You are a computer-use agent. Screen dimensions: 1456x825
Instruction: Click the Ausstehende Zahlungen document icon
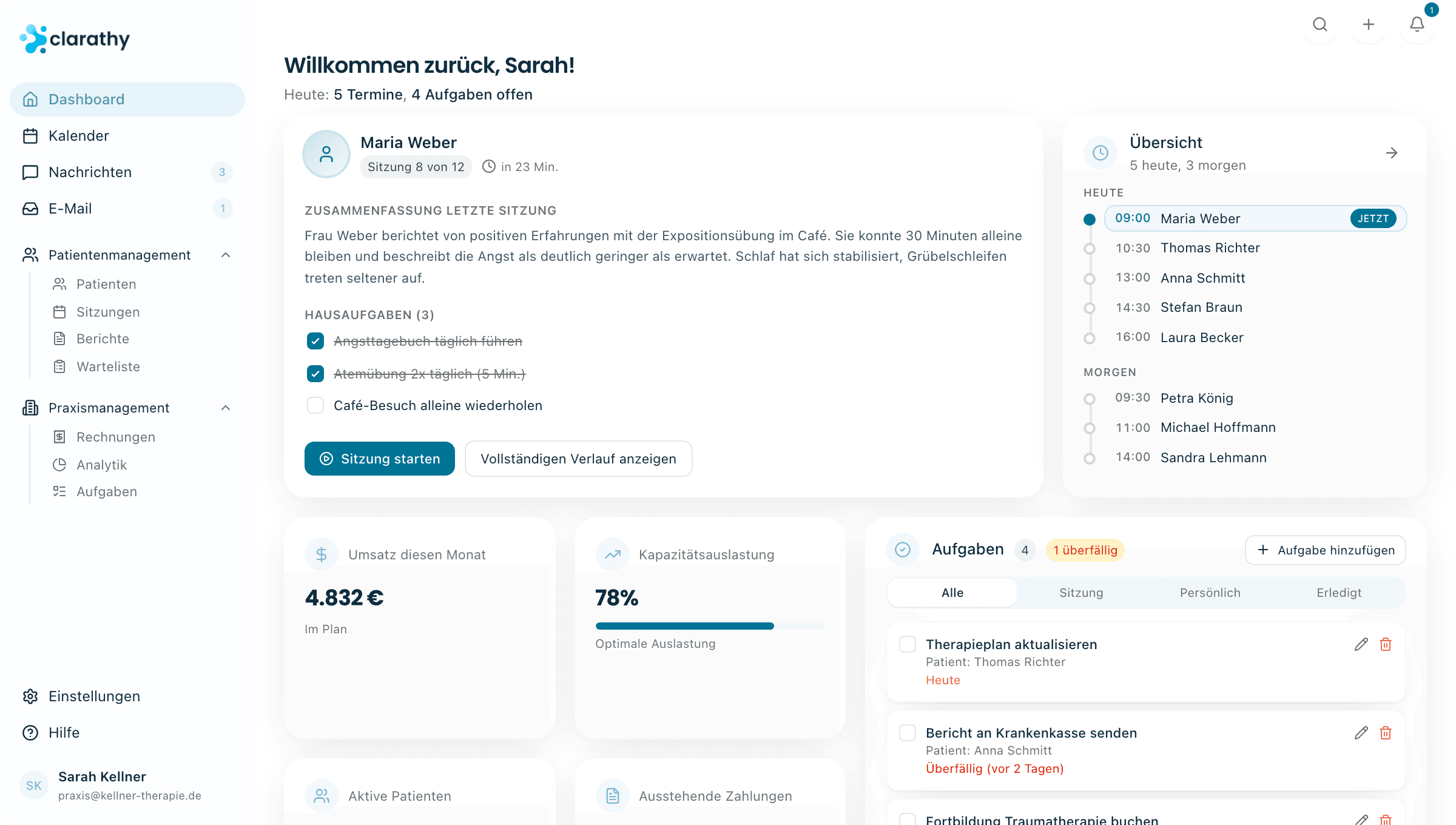click(x=613, y=796)
